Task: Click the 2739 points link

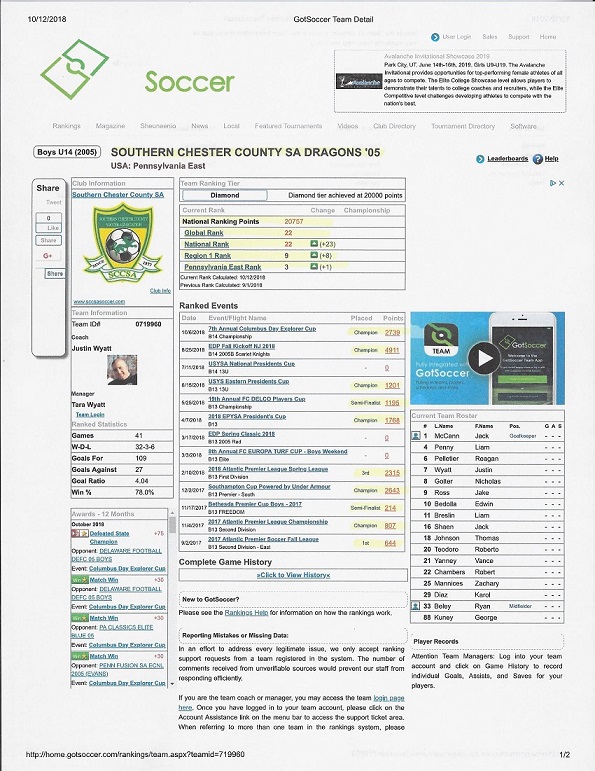Action: pyautogui.click(x=392, y=332)
